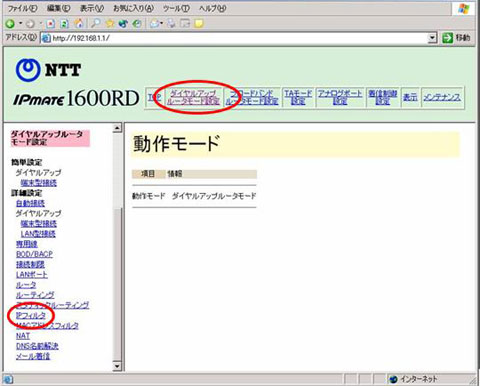Open the 着信制御設定 navigation link
This screenshot has width=480, height=386.
click(x=383, y=97)
